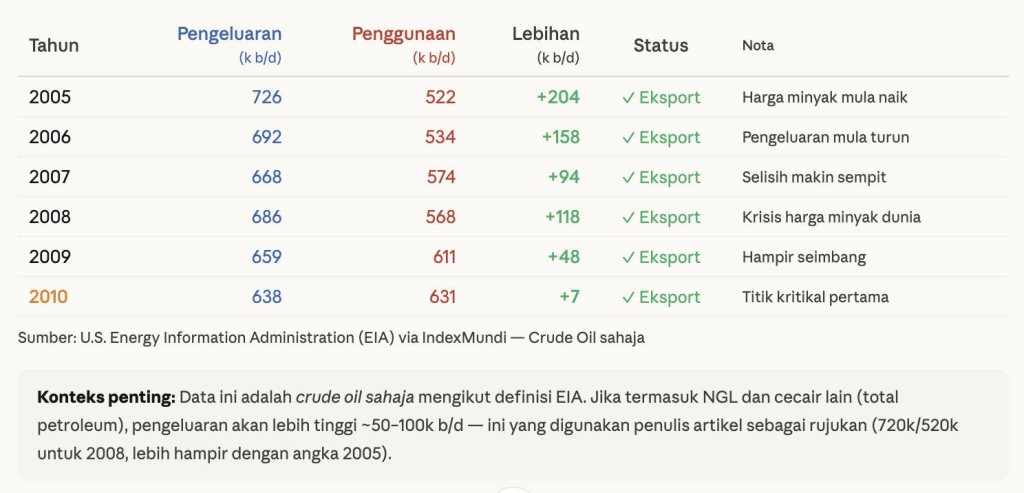Select the Lebihan column header
The height and width of the screenshot is (493, 1024).
(x=545, y=34)
